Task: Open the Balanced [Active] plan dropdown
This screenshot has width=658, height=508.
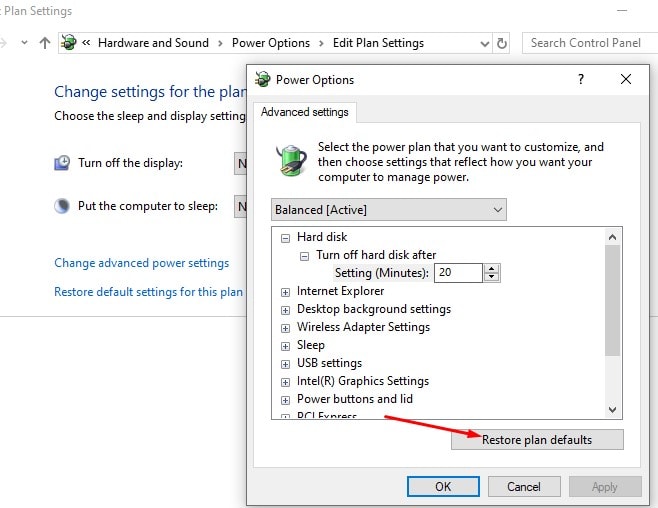Action: [389, 210]
